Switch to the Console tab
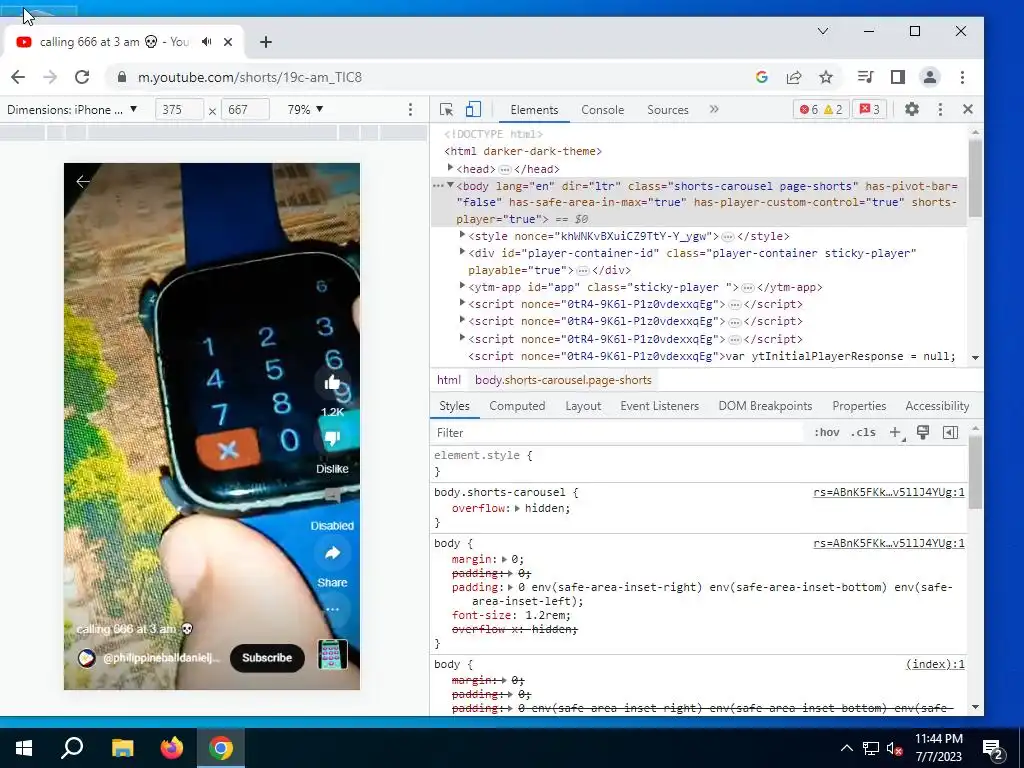This screenshot has height=768, width=1024. (x=603, y=110)
